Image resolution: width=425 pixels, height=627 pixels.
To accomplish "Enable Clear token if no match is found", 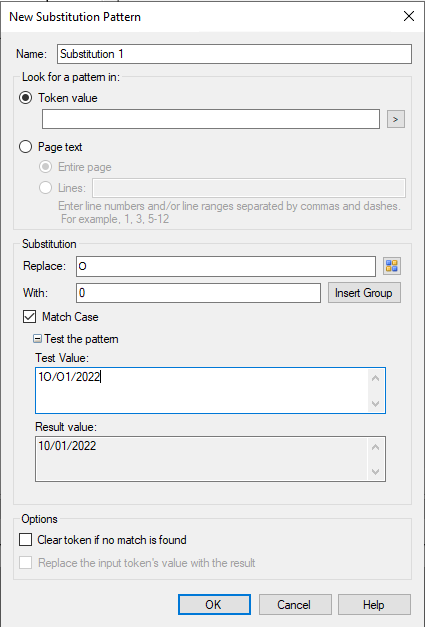I will click(x=26, y=540).
